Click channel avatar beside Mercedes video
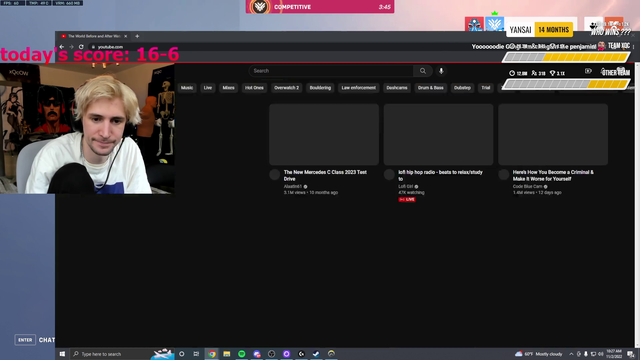The width and height of the screenshot is (640, 360). [275, 175]
